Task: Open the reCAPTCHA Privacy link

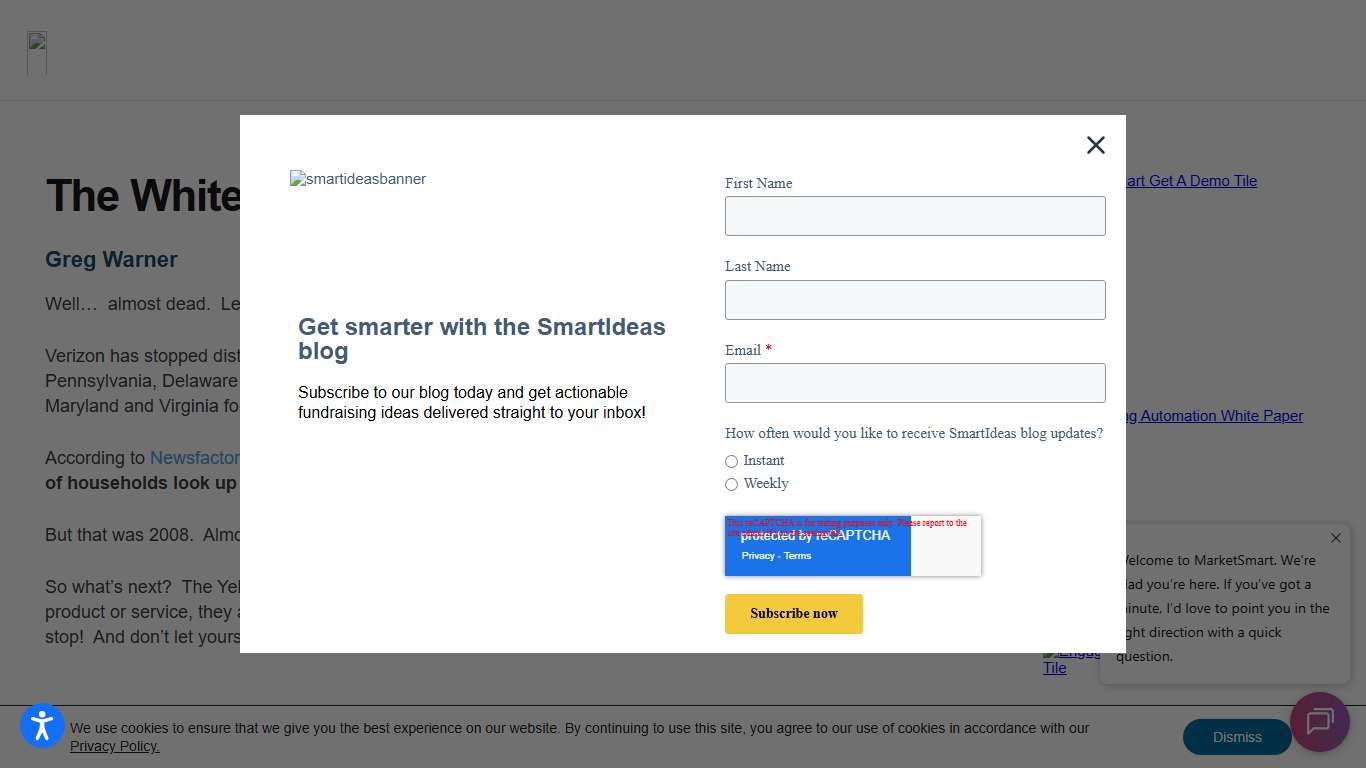Action: tap(758, 556)
